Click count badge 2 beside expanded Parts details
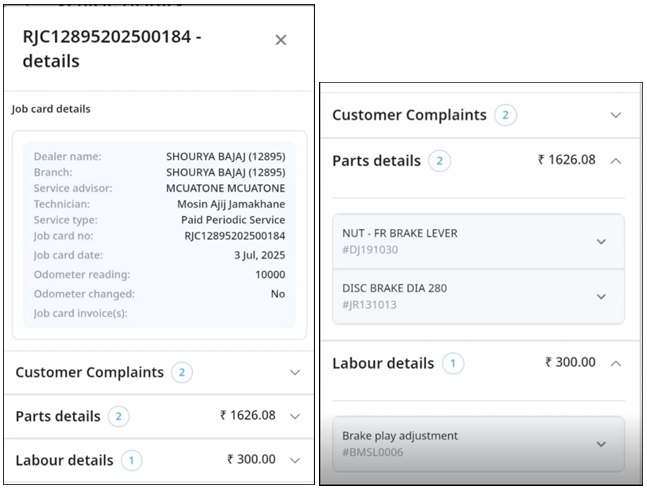This screenshot has width=647, height=490. 439,160
